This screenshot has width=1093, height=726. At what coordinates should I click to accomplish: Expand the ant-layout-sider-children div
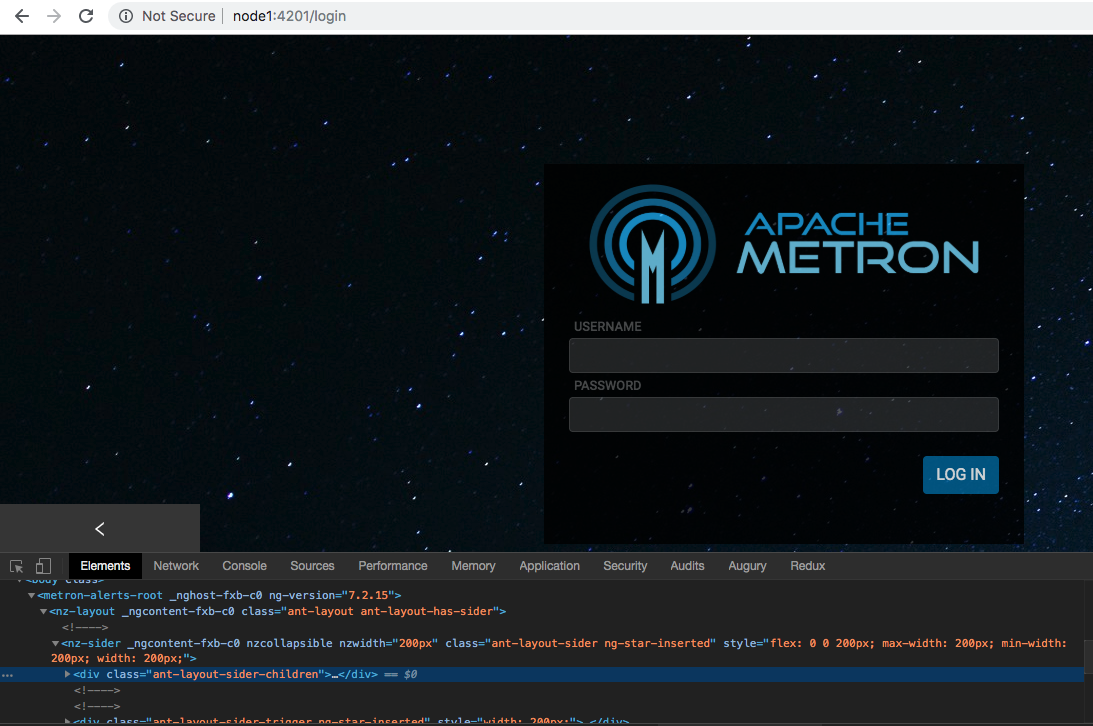tap(67, 674)
